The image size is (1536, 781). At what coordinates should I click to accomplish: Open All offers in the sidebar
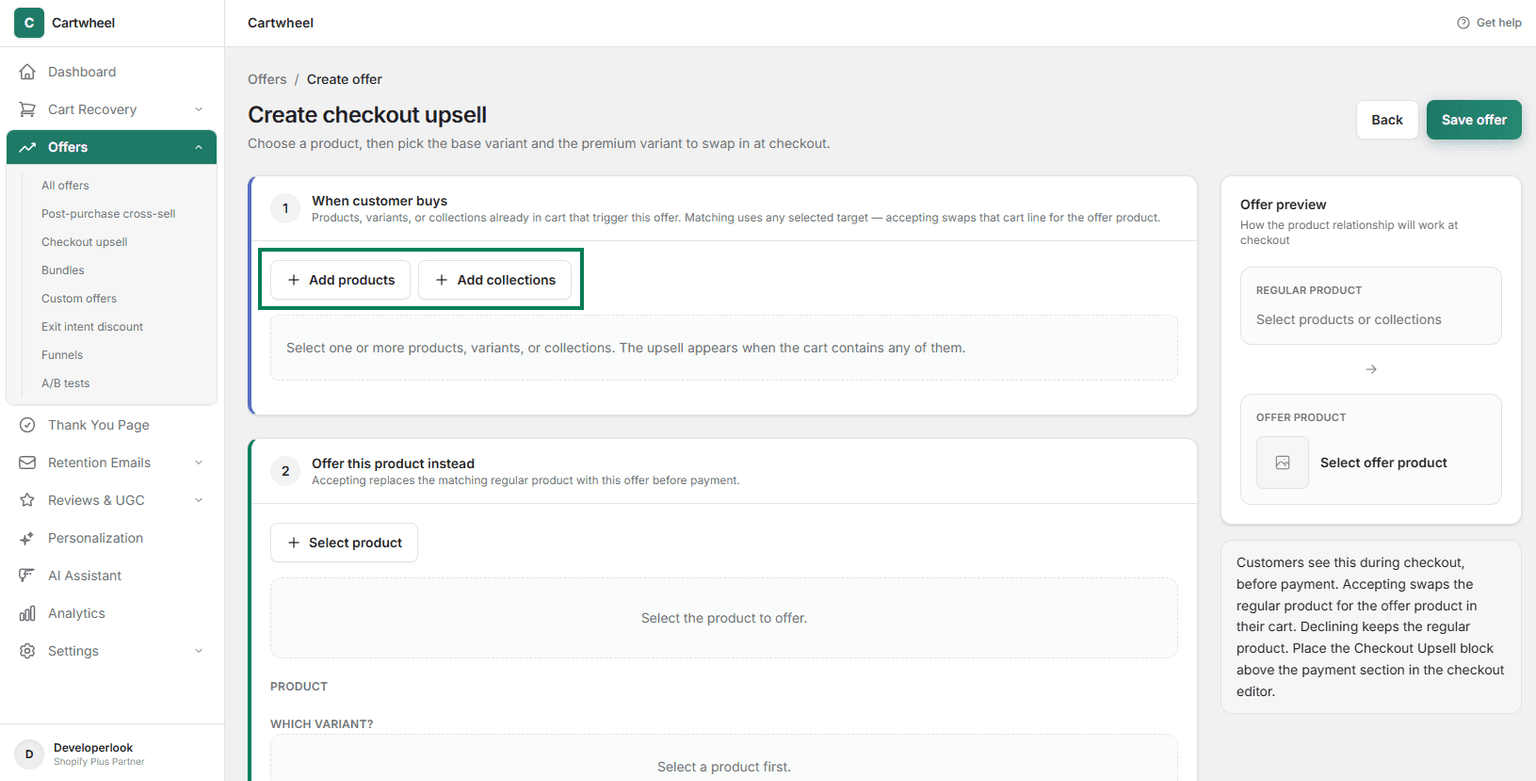pyautogui.click(x=65, y=185)
